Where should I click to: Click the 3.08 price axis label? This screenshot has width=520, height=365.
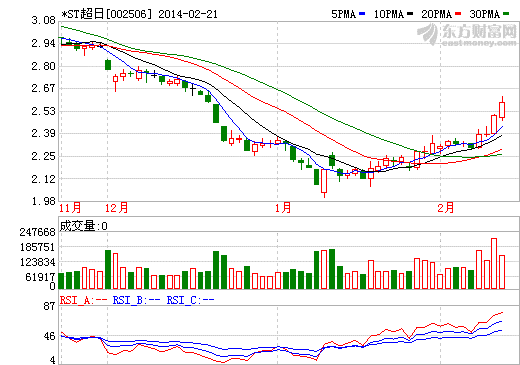pyautogui.click(x=43, y=21)
